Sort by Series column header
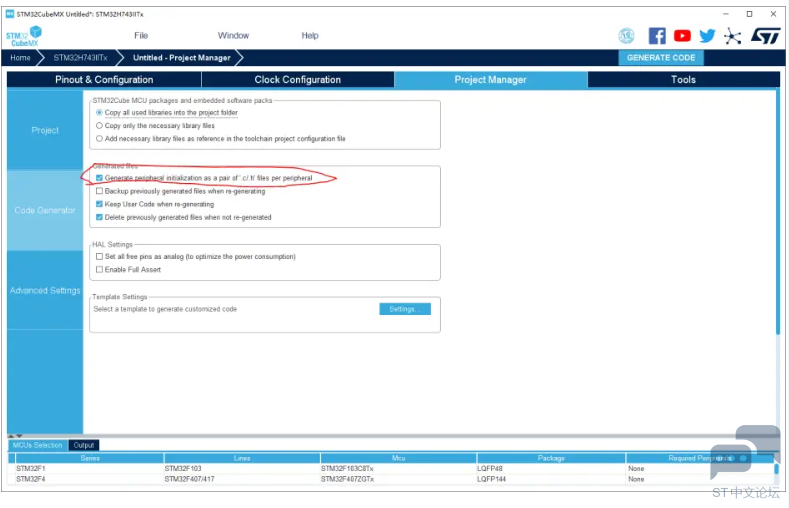Viewport: 789px width, 508px height. point(90,458)
